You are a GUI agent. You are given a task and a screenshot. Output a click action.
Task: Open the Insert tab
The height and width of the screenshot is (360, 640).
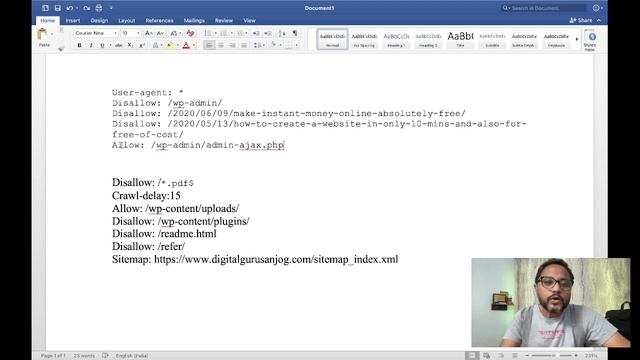[73, 20]
